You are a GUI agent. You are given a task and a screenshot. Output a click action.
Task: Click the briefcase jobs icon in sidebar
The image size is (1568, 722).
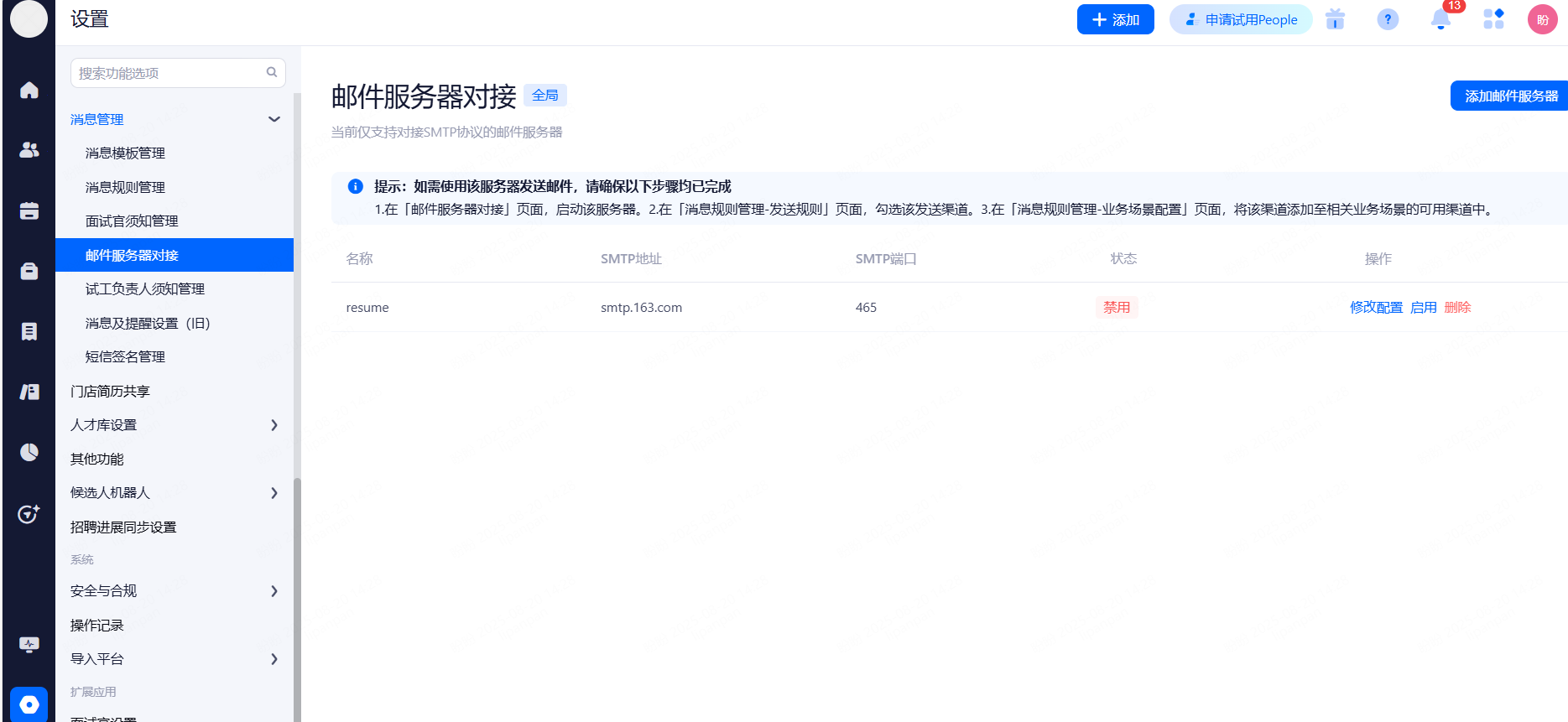pyautogui.click(x=29, y=271)
